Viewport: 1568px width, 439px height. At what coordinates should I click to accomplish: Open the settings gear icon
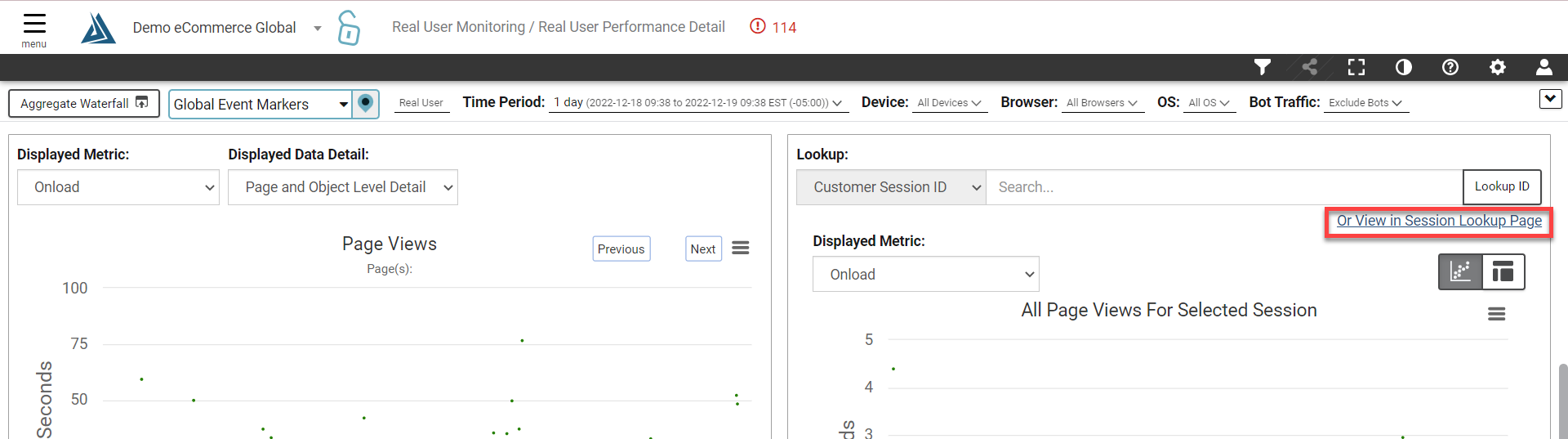tap(1498, 67)
